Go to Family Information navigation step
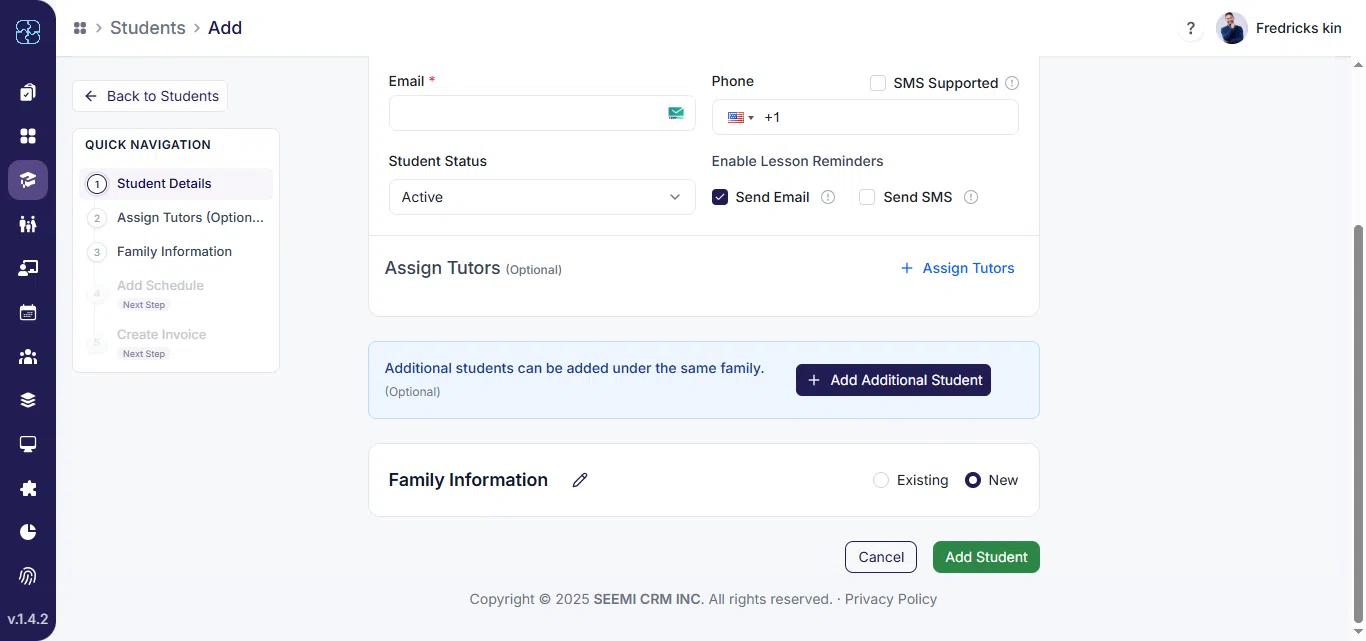Image resolution: width=1366 pixels, height=641 pixels. (x=176, y=252)
